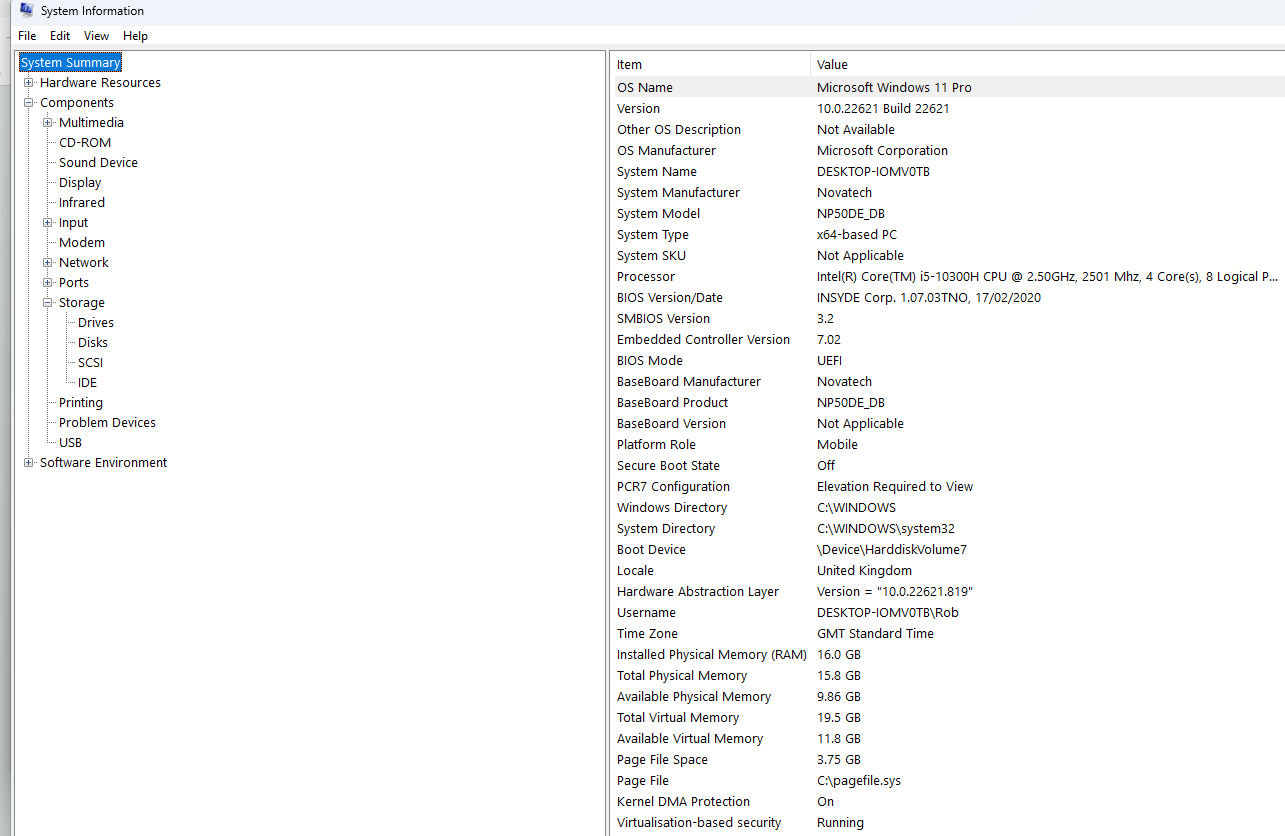
Task: Click the System Information title bar icon
Action: coord(27,10)
